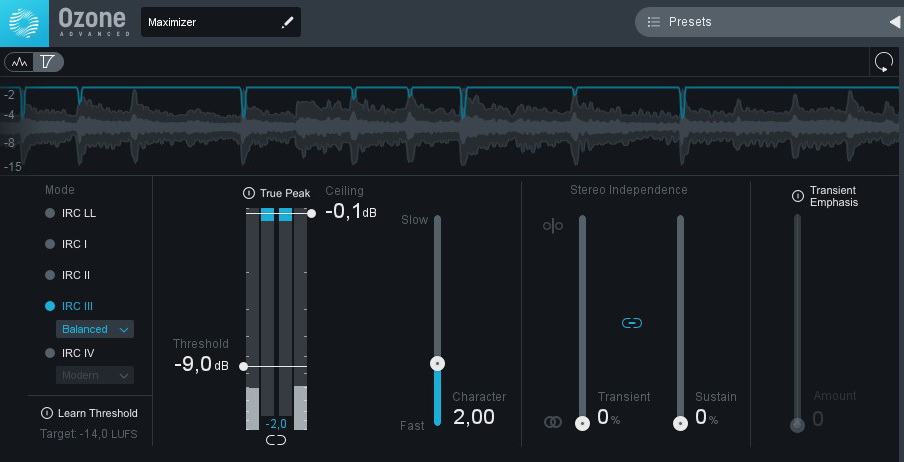904x462 pixels.
Task: Click the -2,0 gain reduction readout
Action: (x=276, y=424)
